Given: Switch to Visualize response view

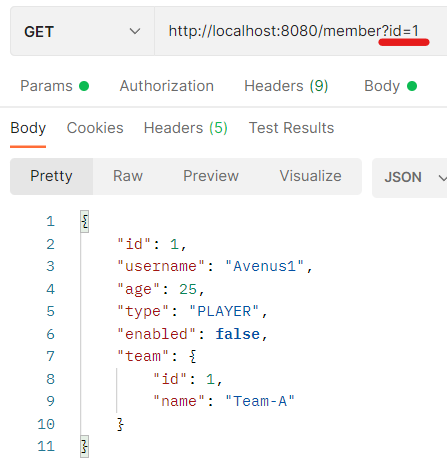Looking at the screenshot, I should [311, 176].
